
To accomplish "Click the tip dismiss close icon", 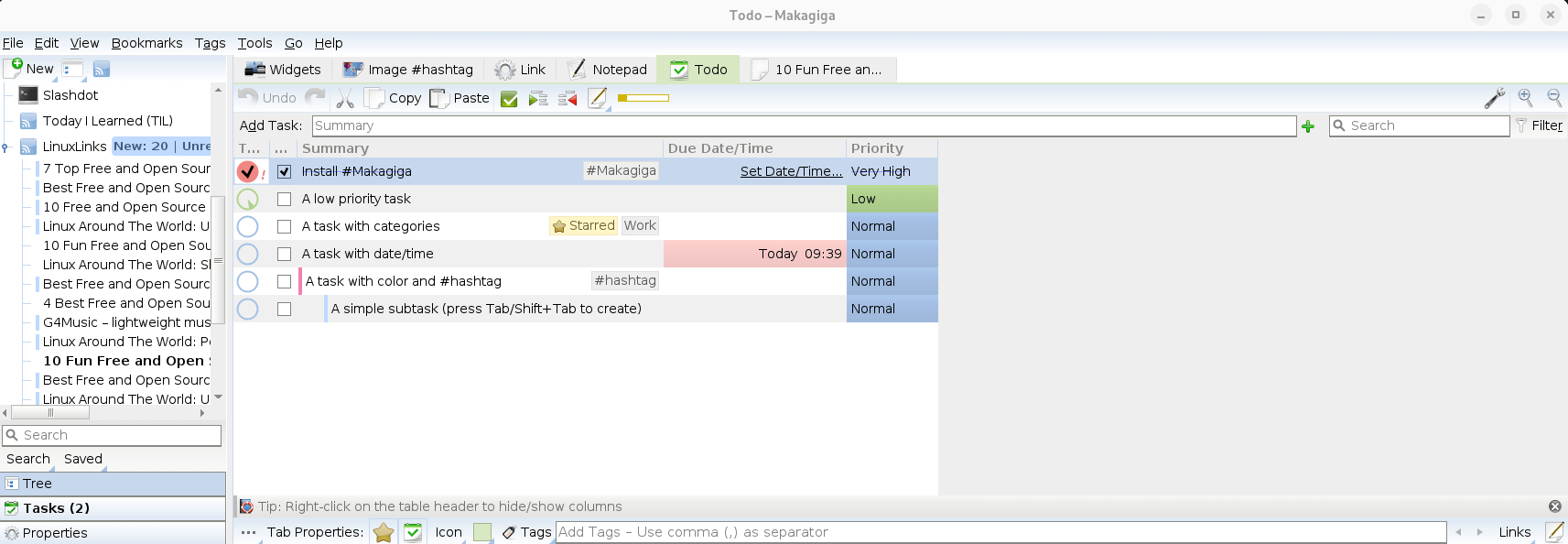I will point(1554,506).
